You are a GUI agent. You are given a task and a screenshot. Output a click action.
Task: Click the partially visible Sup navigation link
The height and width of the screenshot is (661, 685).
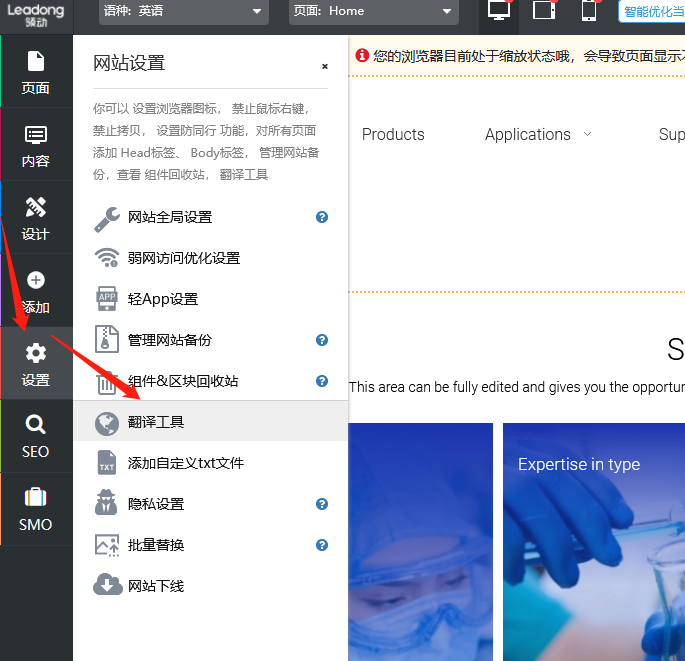(x=671, y=135)
